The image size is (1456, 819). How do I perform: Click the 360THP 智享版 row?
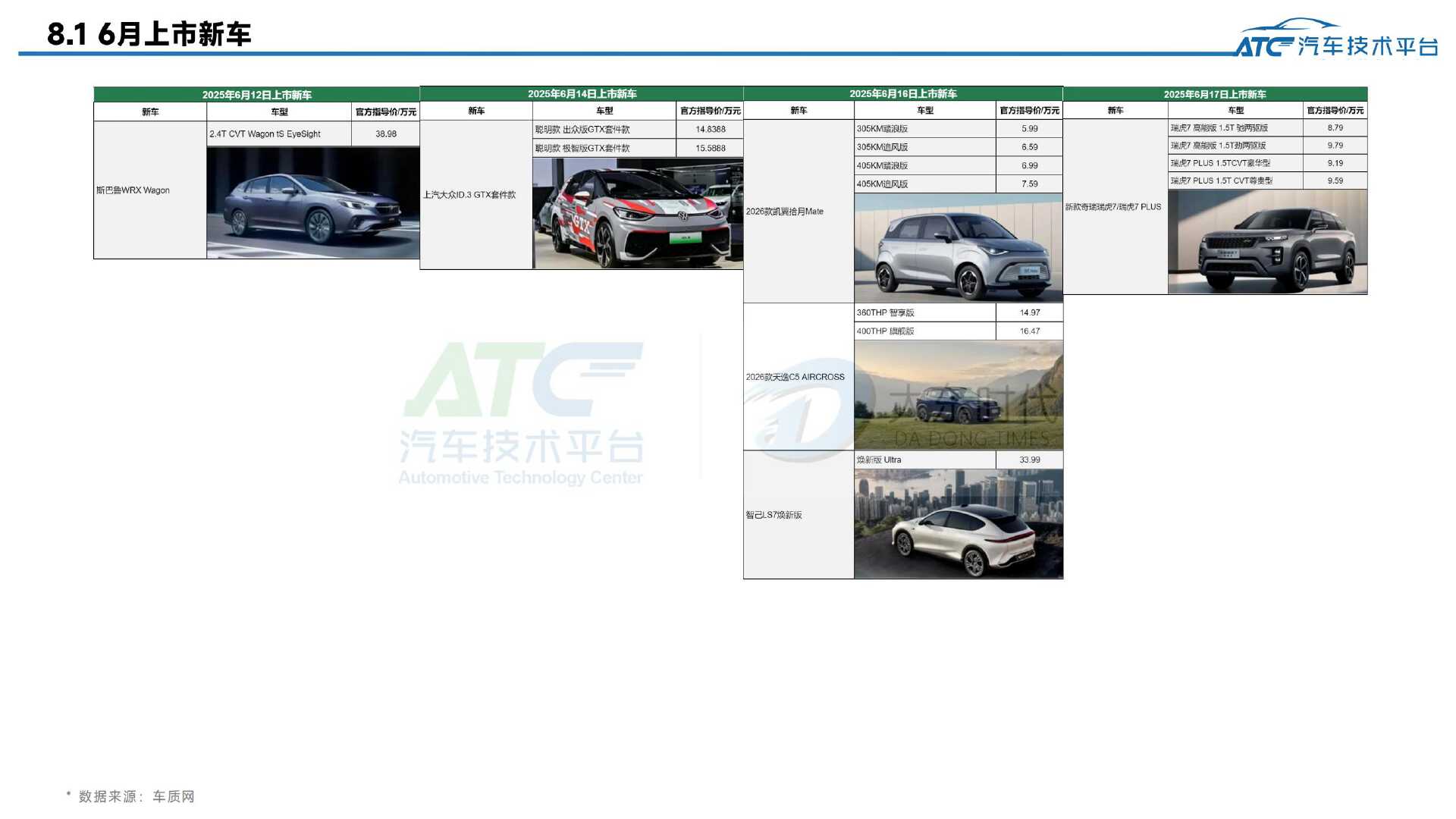pos(925,312)
